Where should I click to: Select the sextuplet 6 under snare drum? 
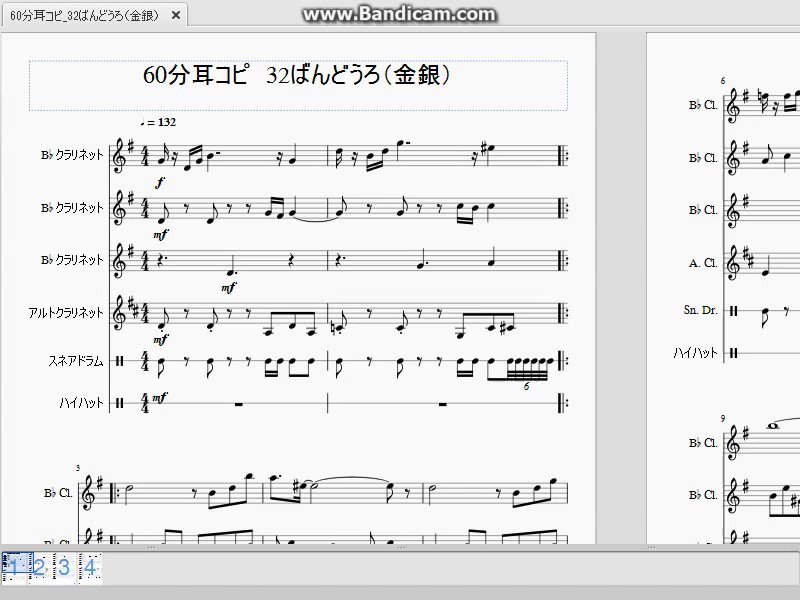click(527, 386)
